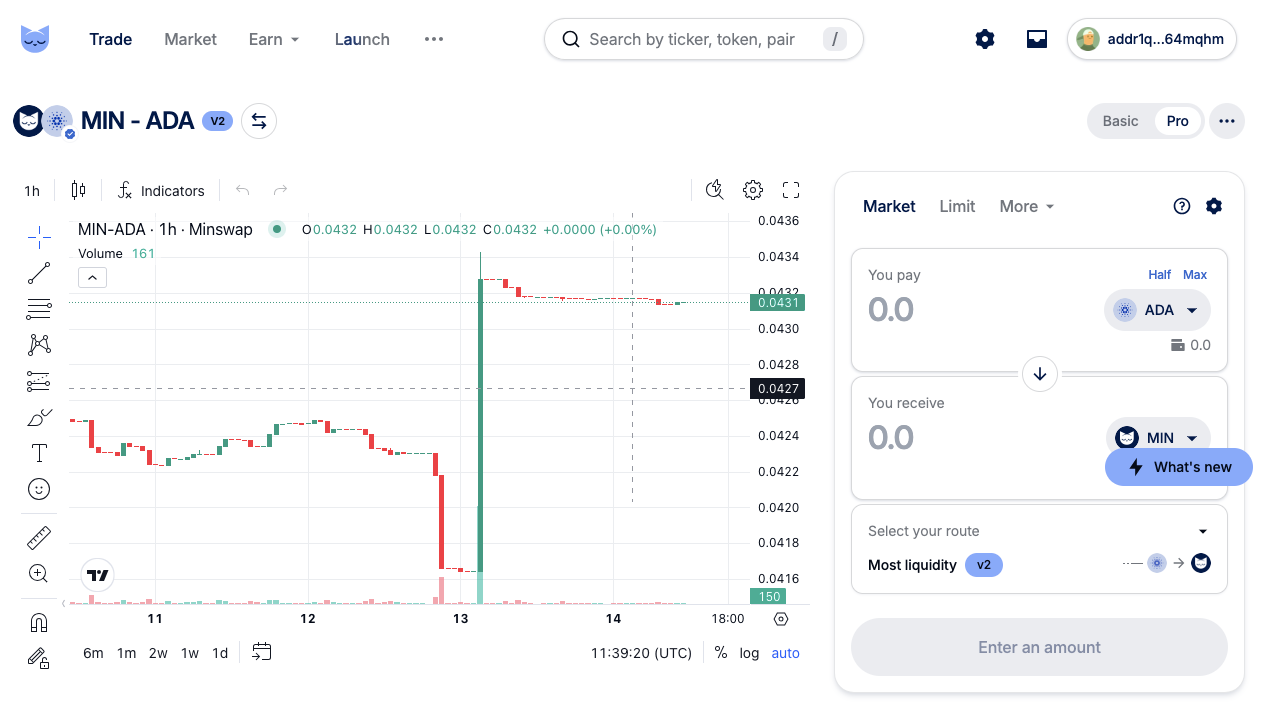Image resolution: width=1268 pixels, height=719 pixels.
Task: Select the pattern drawing tool
Action: (39, 345)
